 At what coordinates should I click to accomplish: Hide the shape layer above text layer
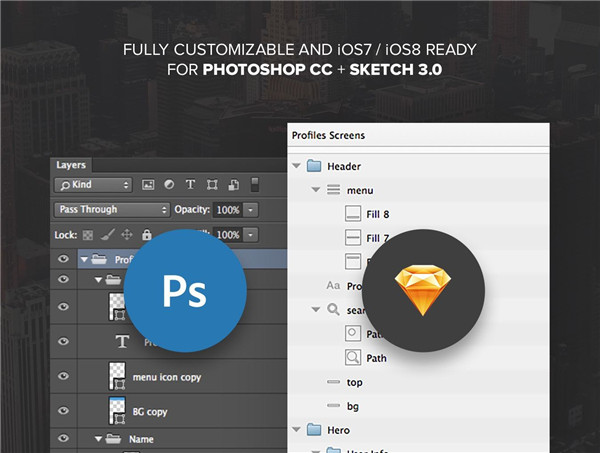point(64,307)
